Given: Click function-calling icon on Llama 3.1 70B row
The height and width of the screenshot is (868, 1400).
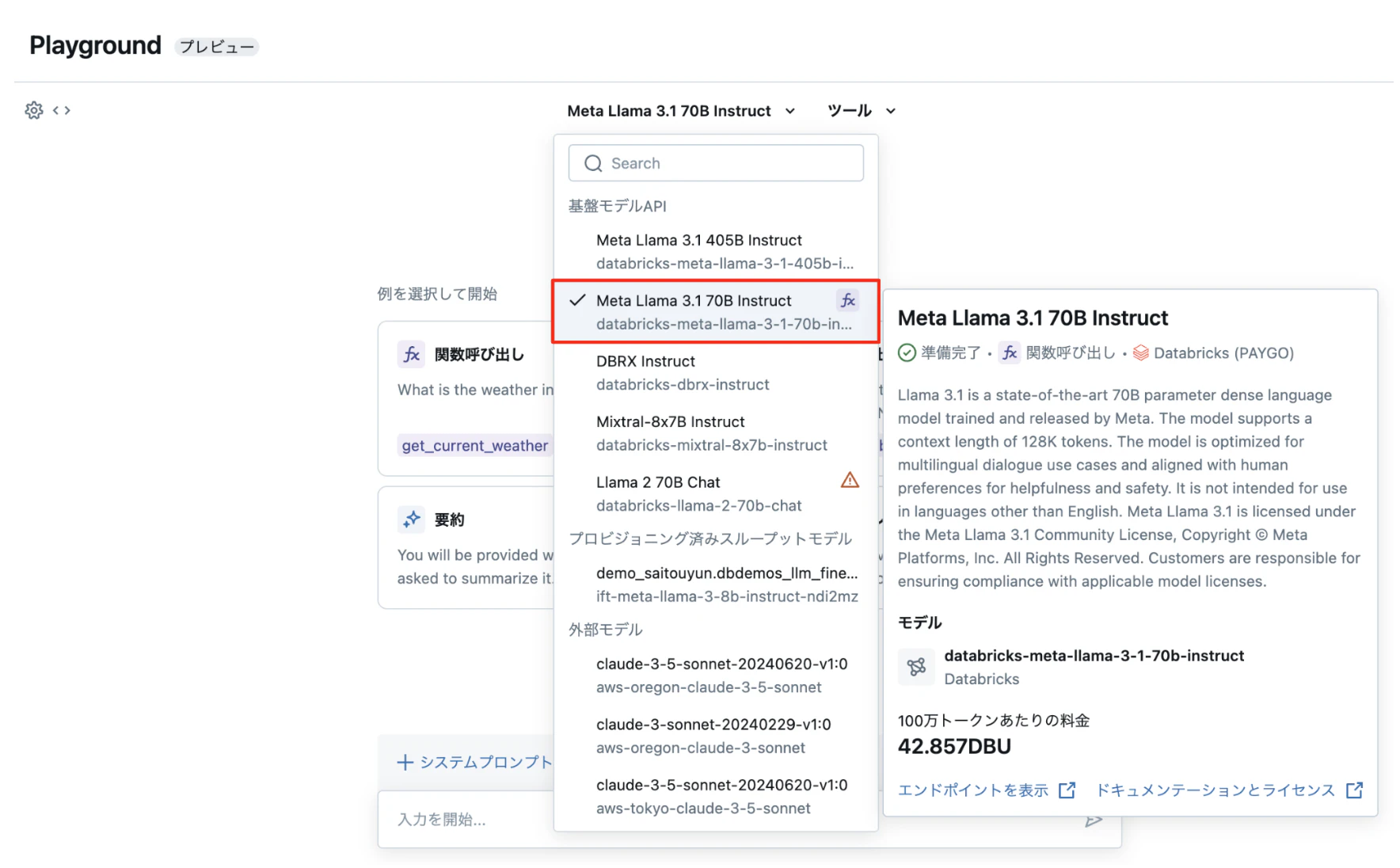Looking at the screenshot, I should 848,300.
